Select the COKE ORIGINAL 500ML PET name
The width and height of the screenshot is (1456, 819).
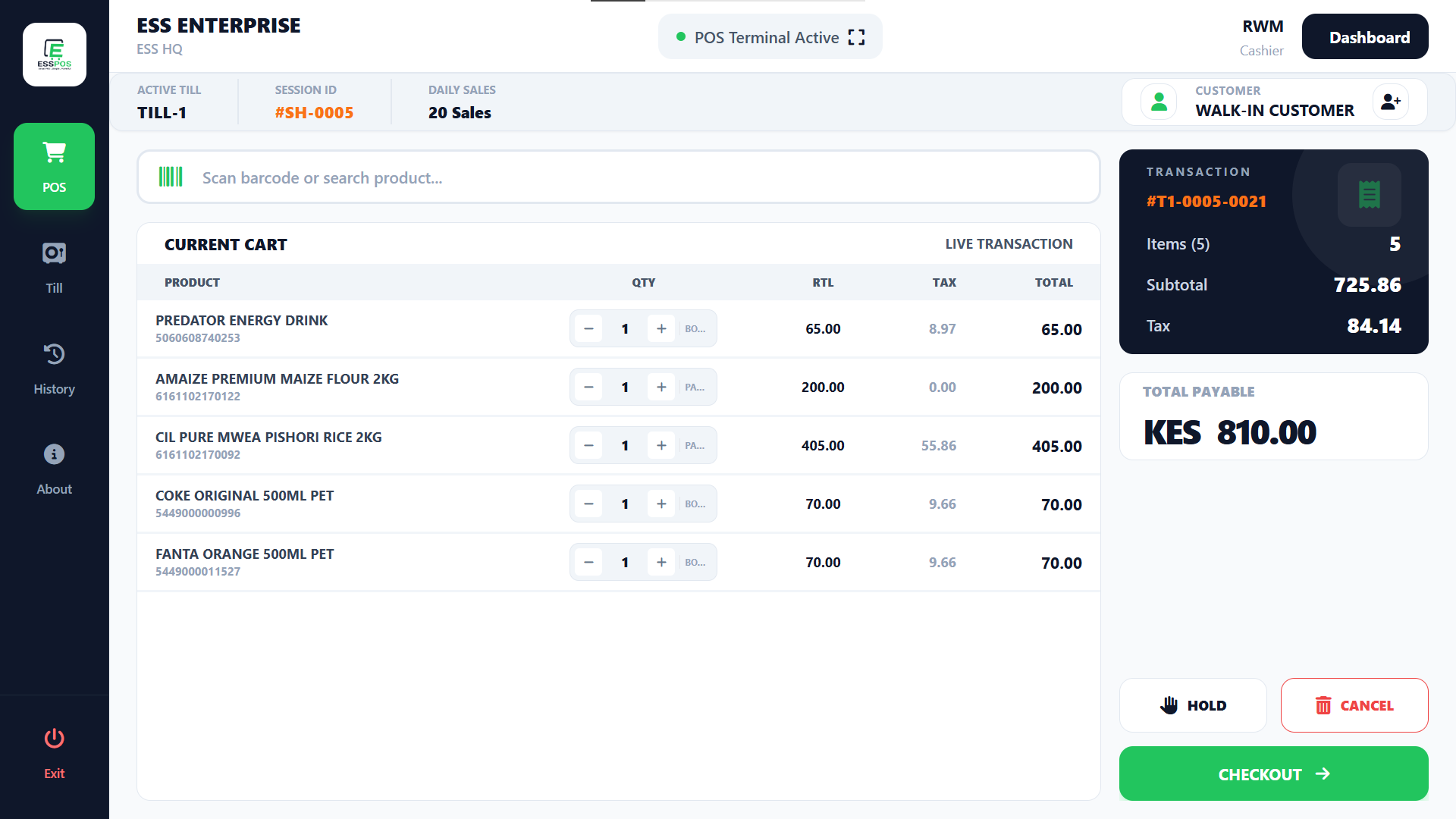tap(244, 495)
